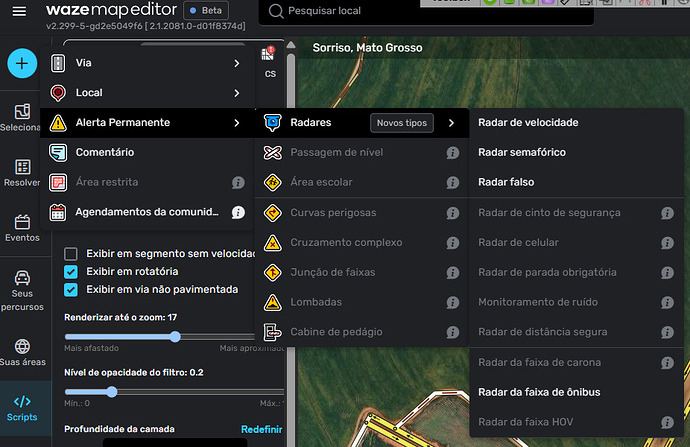Image resolution: width=690 pixels, height=447 pixels.
Task: Click Alerta Permanente warning icon
Action: click(58, 123)
